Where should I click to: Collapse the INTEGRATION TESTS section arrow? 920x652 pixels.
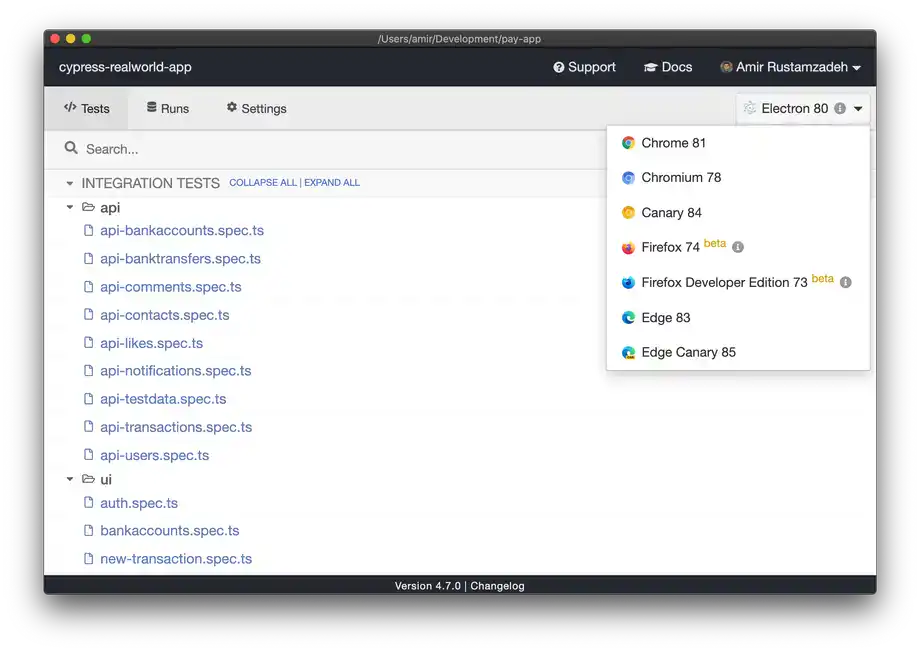(70, 184)
